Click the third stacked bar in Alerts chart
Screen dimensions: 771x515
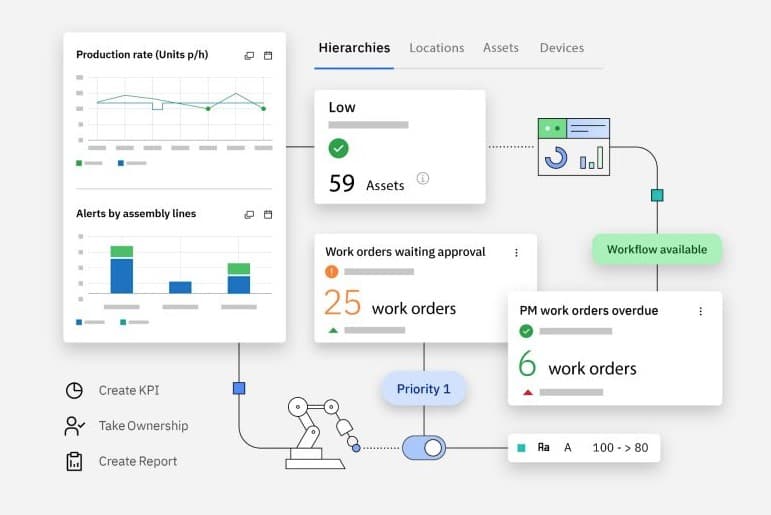[x=239, y=278]
